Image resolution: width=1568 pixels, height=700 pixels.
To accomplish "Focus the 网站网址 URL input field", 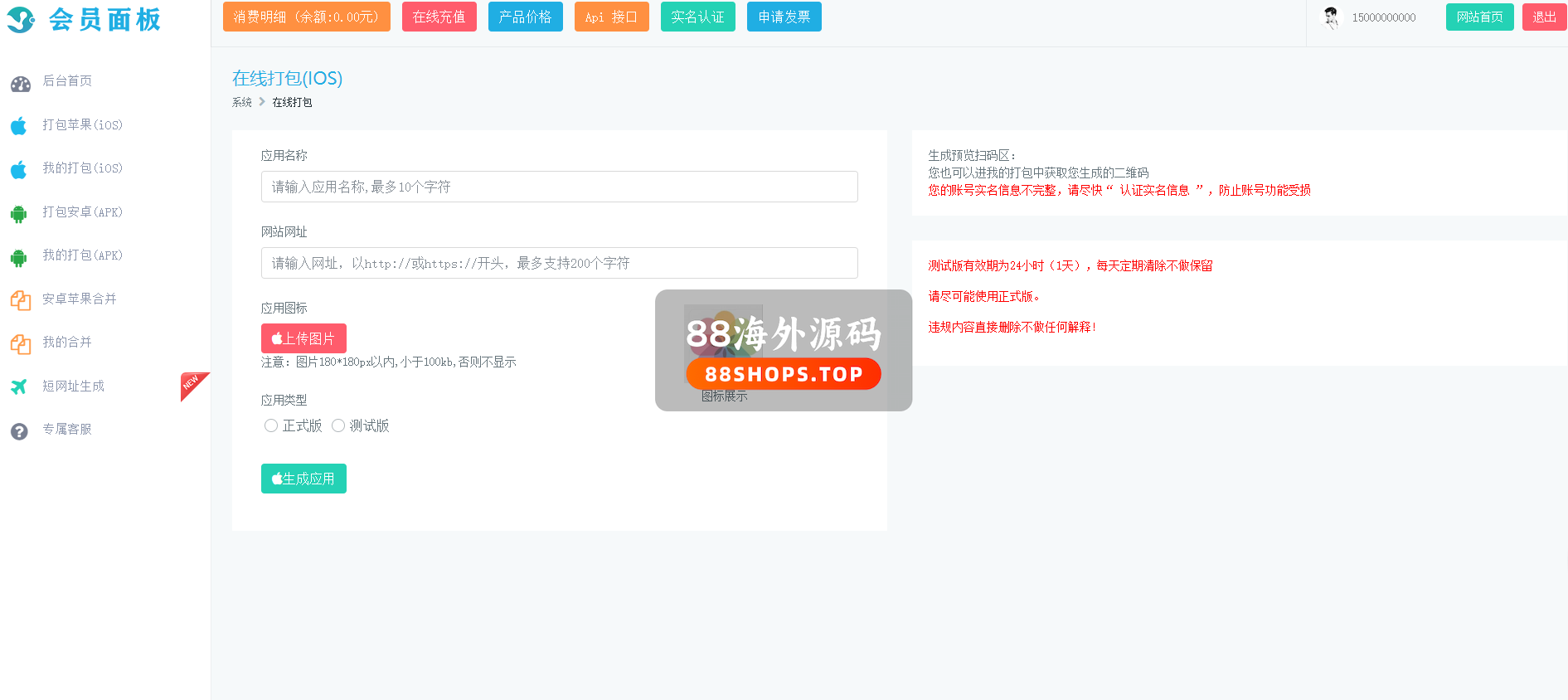I will [x=559, y=263].
